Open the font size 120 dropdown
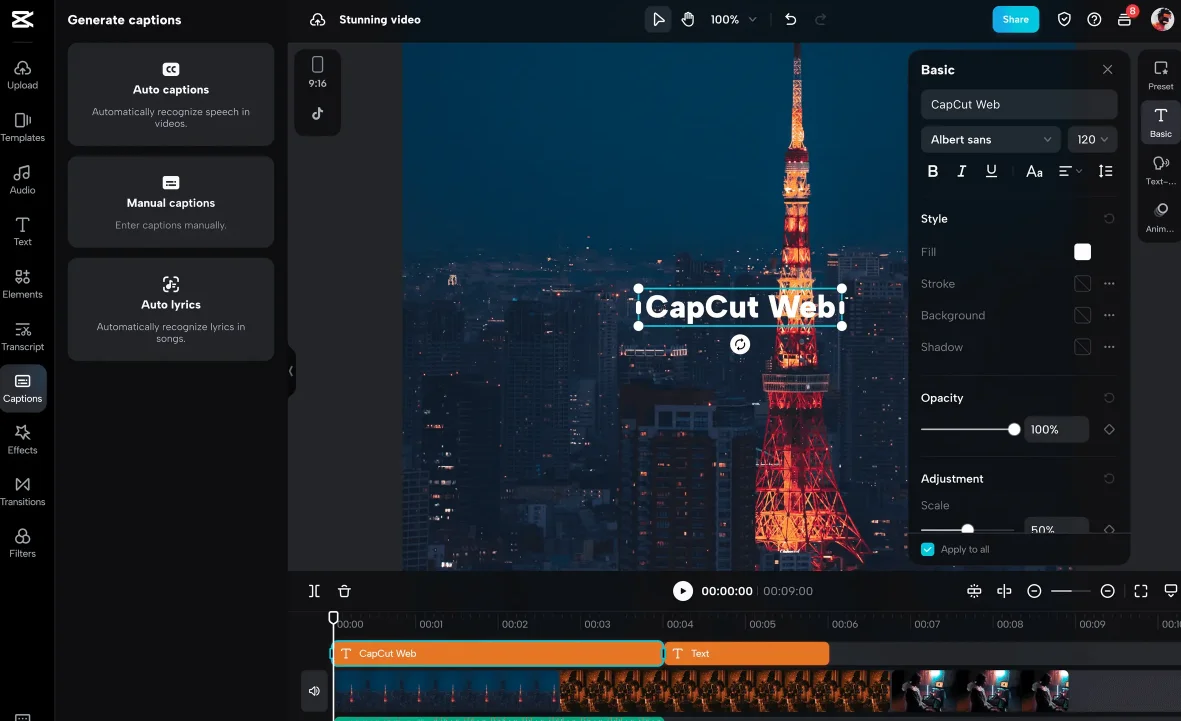Screen dimensions: 1181x721 point(1092,139)
